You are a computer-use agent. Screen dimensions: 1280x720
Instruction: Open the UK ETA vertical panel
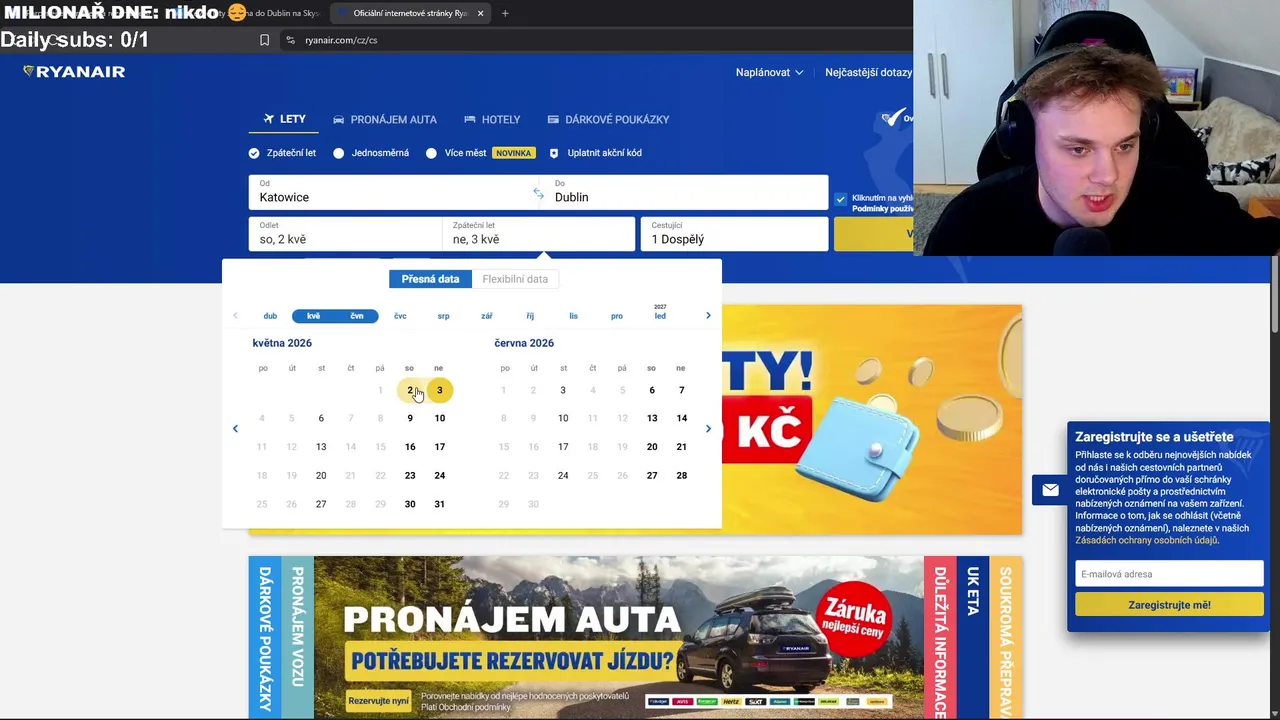point(973,637)
